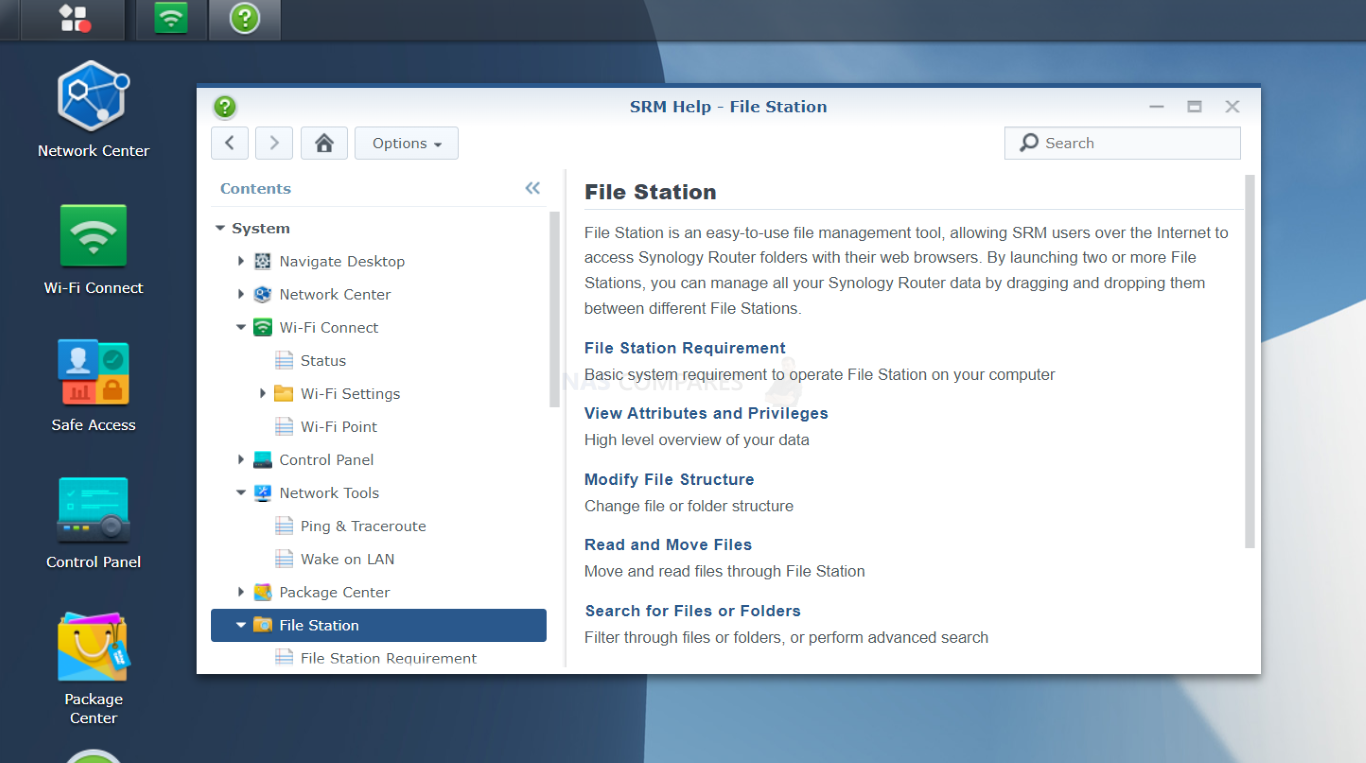Image resolution: width=1366 pixels, height=763 pixels.
Task: Click the Network Center icon in the tree
Action: (263, 294)
